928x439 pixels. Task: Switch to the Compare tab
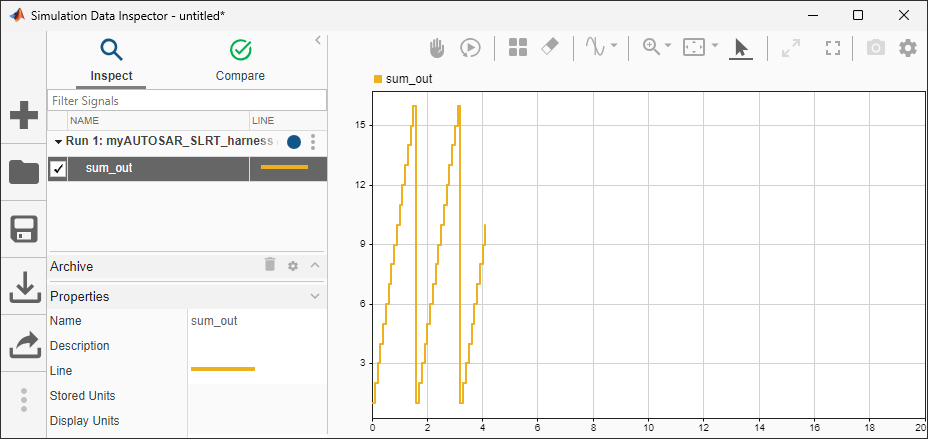[x=240, y=60]
